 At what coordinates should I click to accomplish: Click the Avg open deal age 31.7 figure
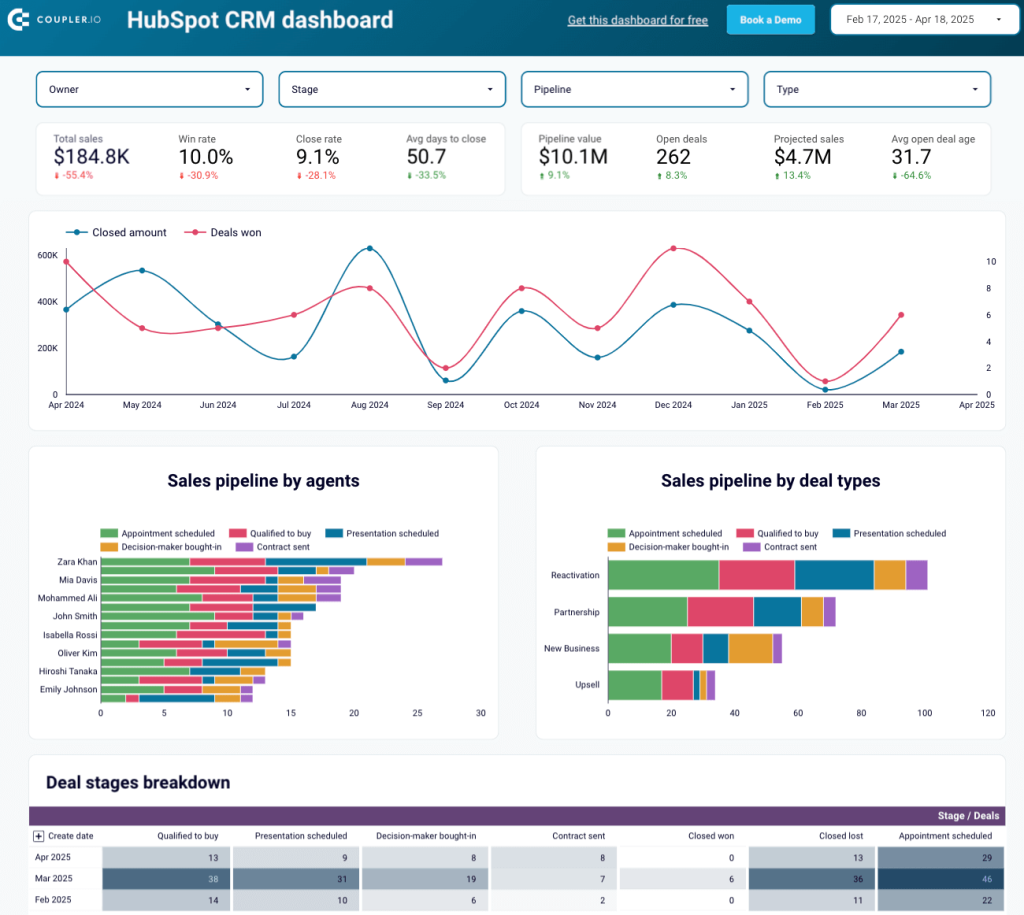click(x=910, y=157)
